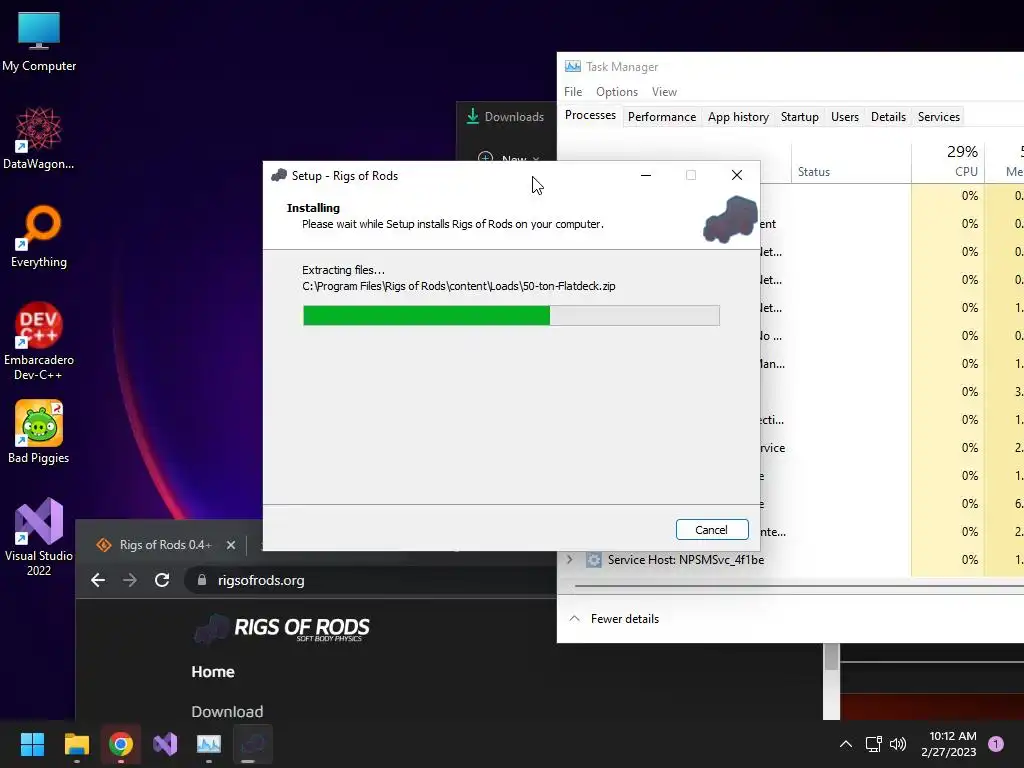Switch to Users tab
This screenshot has height=768, width=1024.
click(844, 117)
